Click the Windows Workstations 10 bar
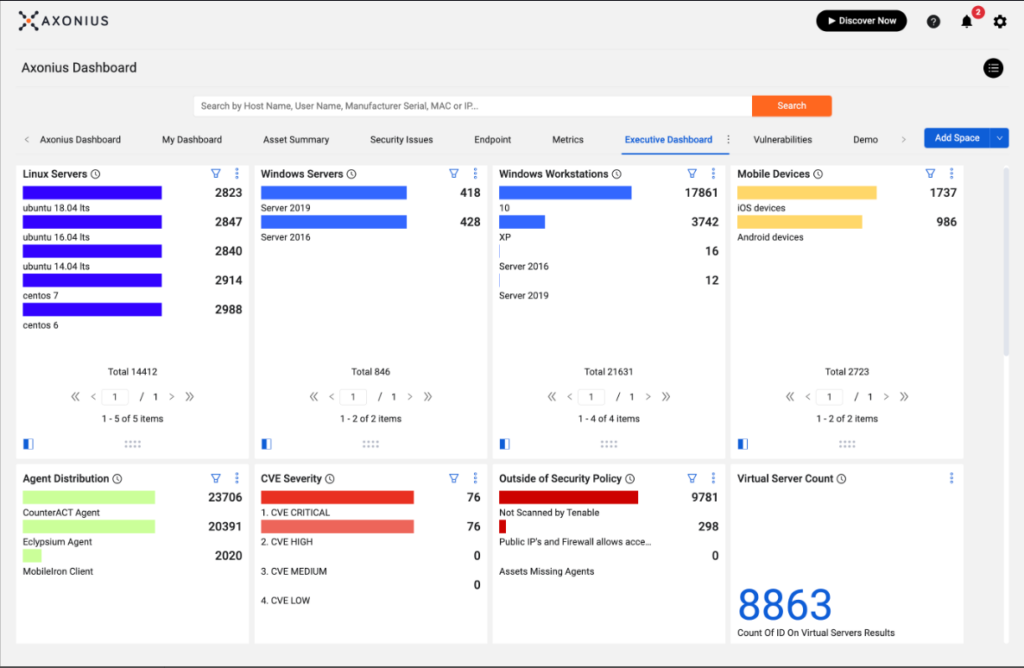 tap(565, 193)
